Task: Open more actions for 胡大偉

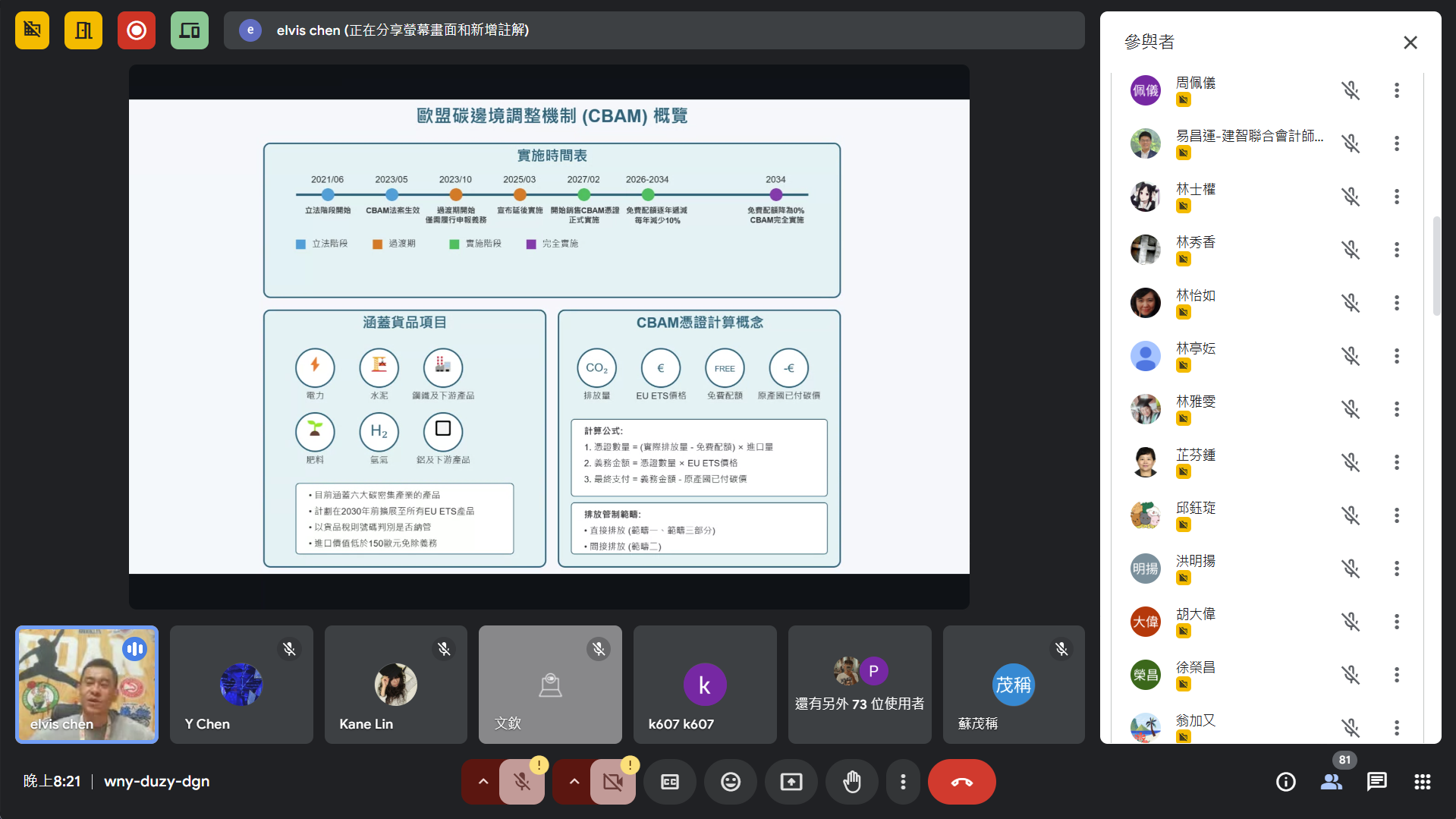Action: point(1396,622)
